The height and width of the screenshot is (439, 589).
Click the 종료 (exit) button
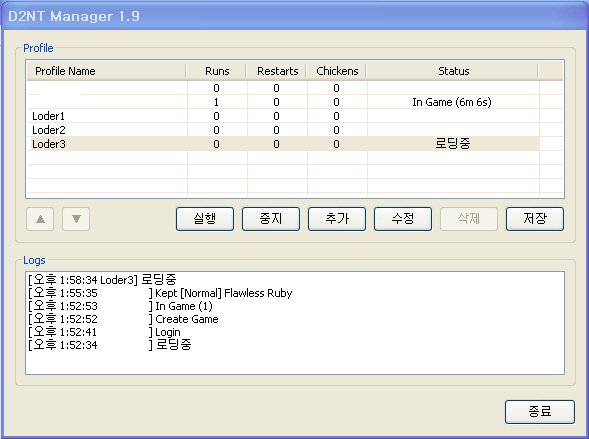pyautogui.click(x=540, y=412)
